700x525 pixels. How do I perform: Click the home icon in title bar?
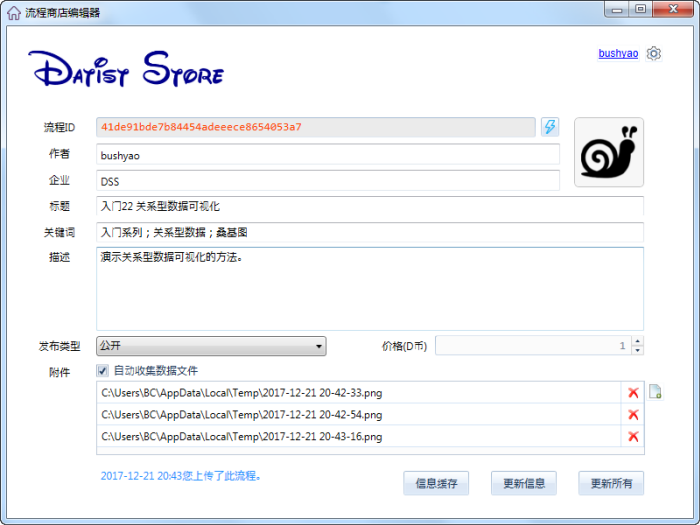point(14,12)
